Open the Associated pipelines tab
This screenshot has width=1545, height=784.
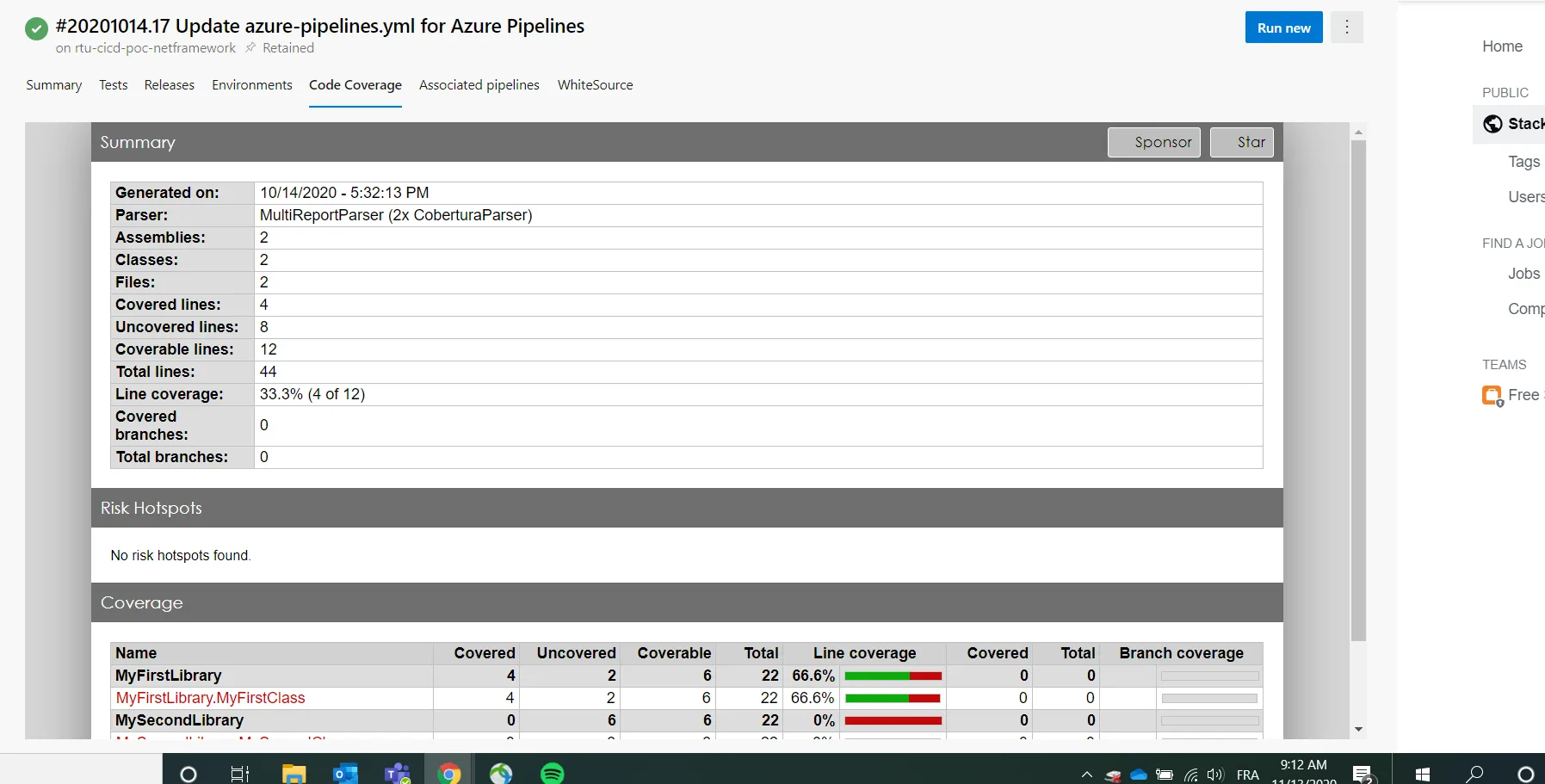pyautogui.click(x=479, y=85)
